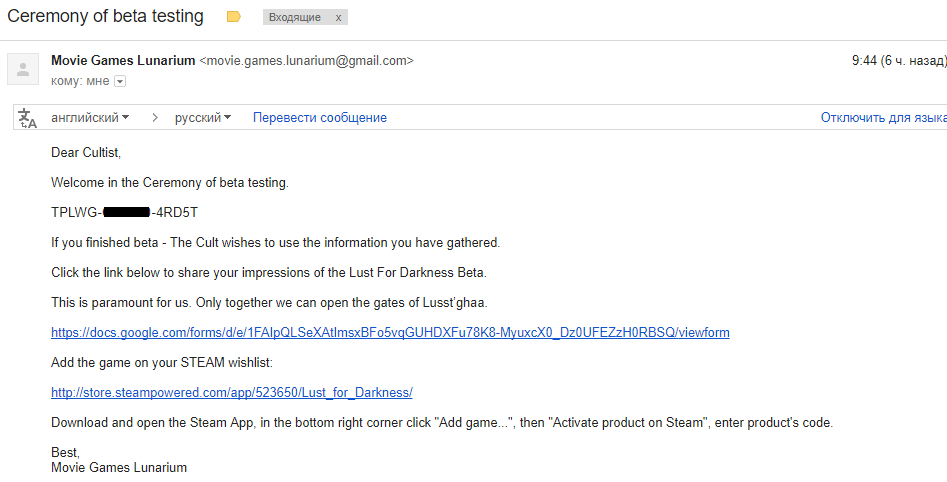Click the кому: мне recipient text
Image resolution: width=947 pixels, height=482 pixels.
click(x=80, y=81)
